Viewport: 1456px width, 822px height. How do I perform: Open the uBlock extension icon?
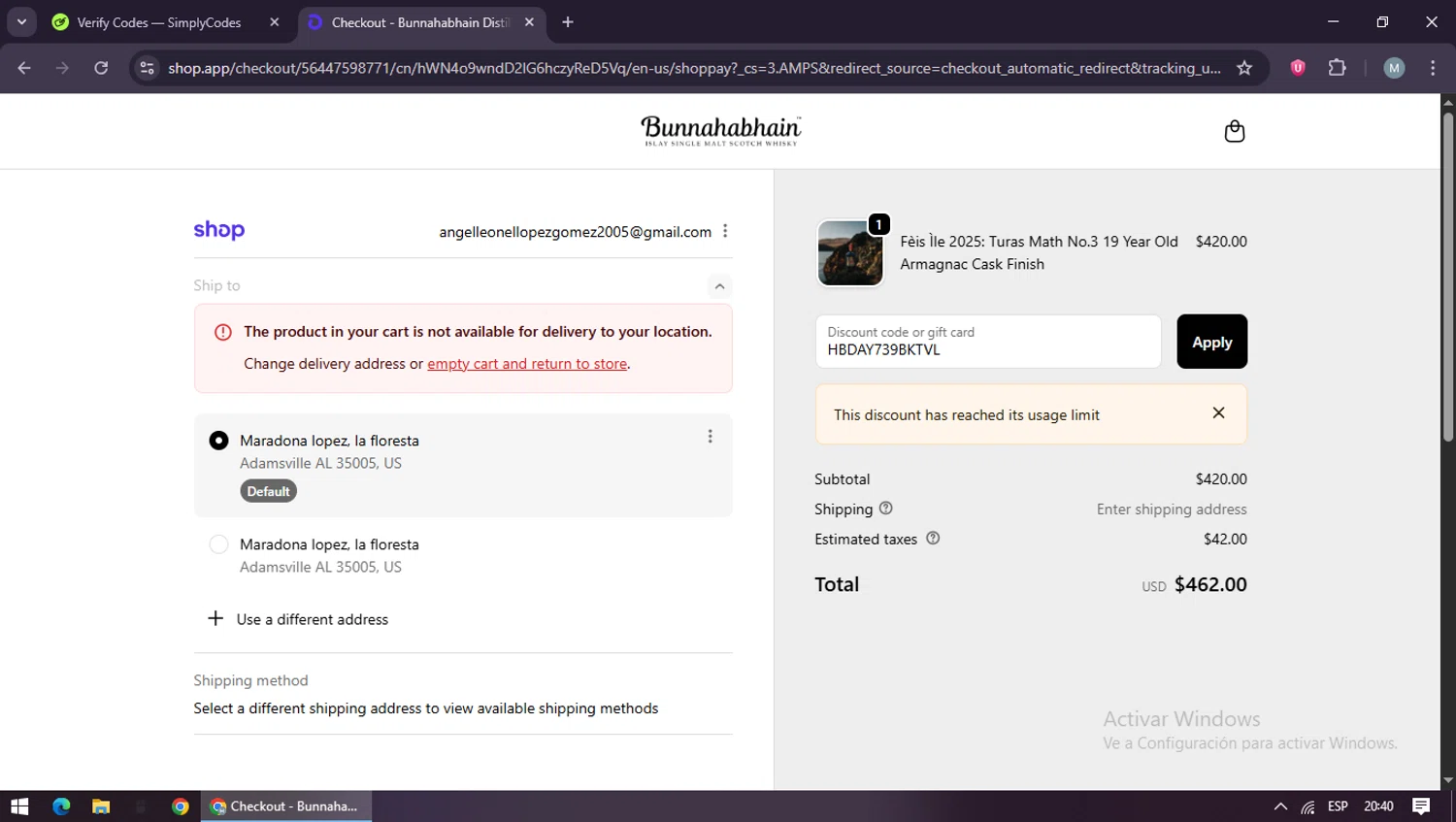pos(1298,68)
